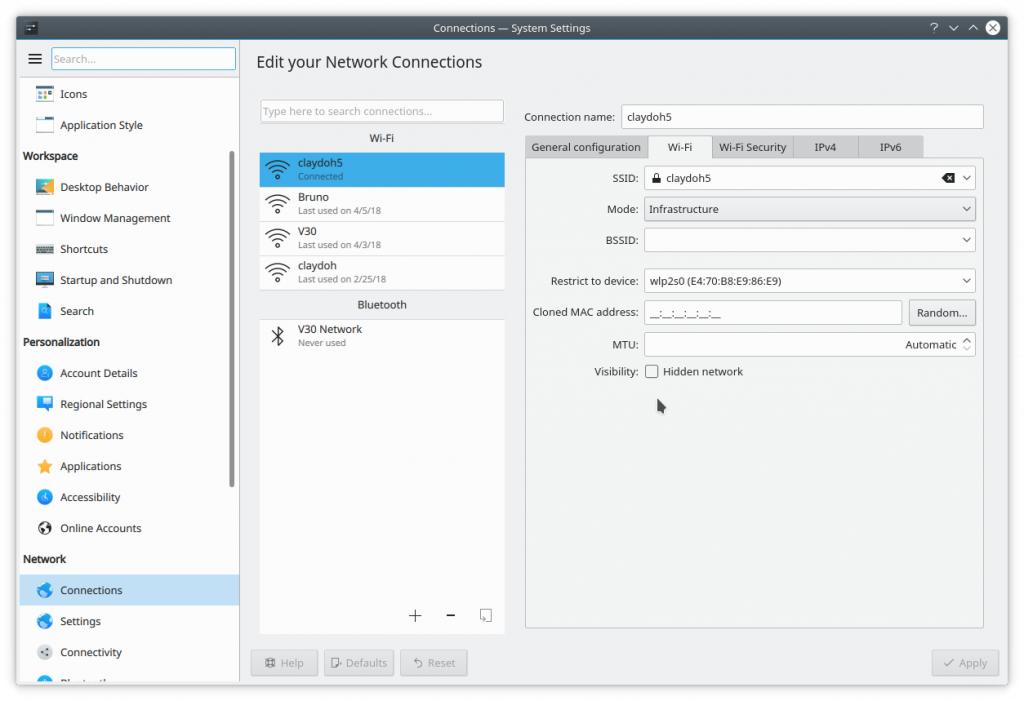1024x701 pixels.
Task: Switch to the IPv4 tab
Action: click(825, 147)
